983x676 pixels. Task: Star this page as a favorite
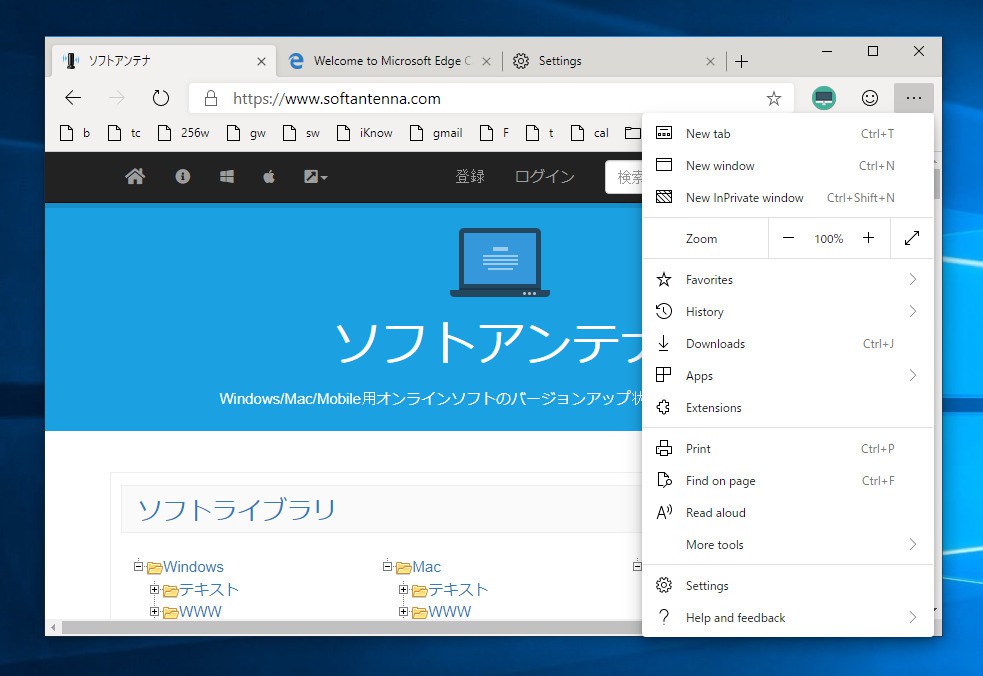(x=773, y=98)
